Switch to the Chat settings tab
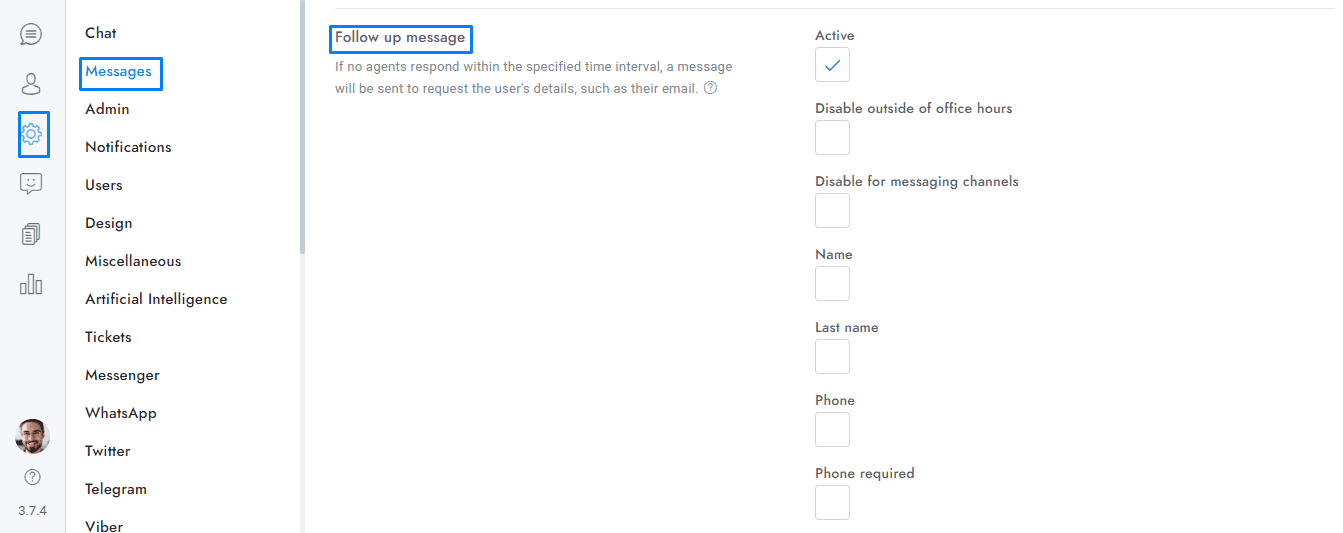This screenshot has width=1343, height=533. pyautogui.click(x=101, y=33)
